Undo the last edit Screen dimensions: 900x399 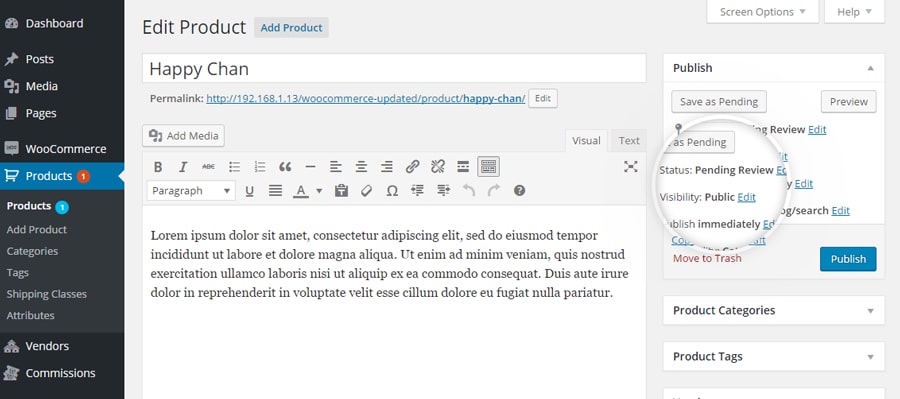tap(468, 191)
